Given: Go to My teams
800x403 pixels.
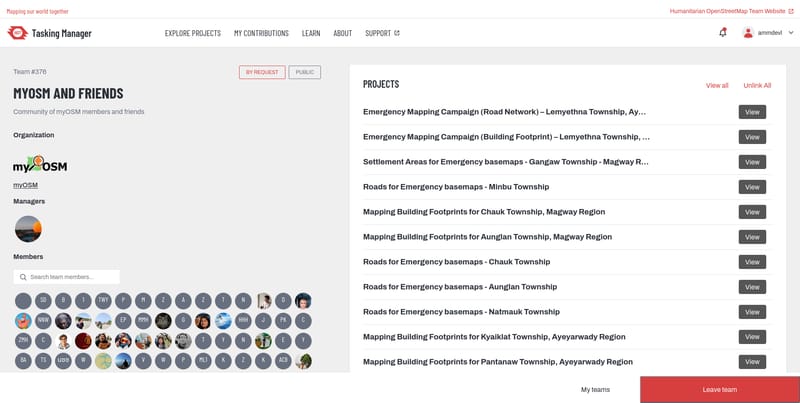Looking at the screenshot, I should click(x=595, y=390).
